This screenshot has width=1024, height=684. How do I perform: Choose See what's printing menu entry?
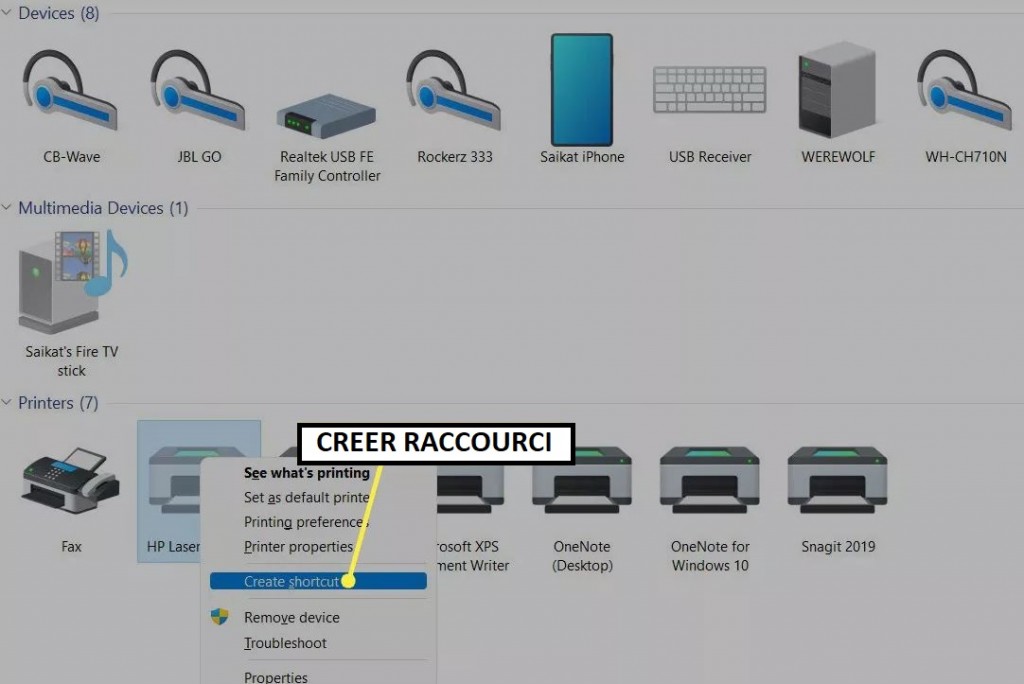pos(306,473)
